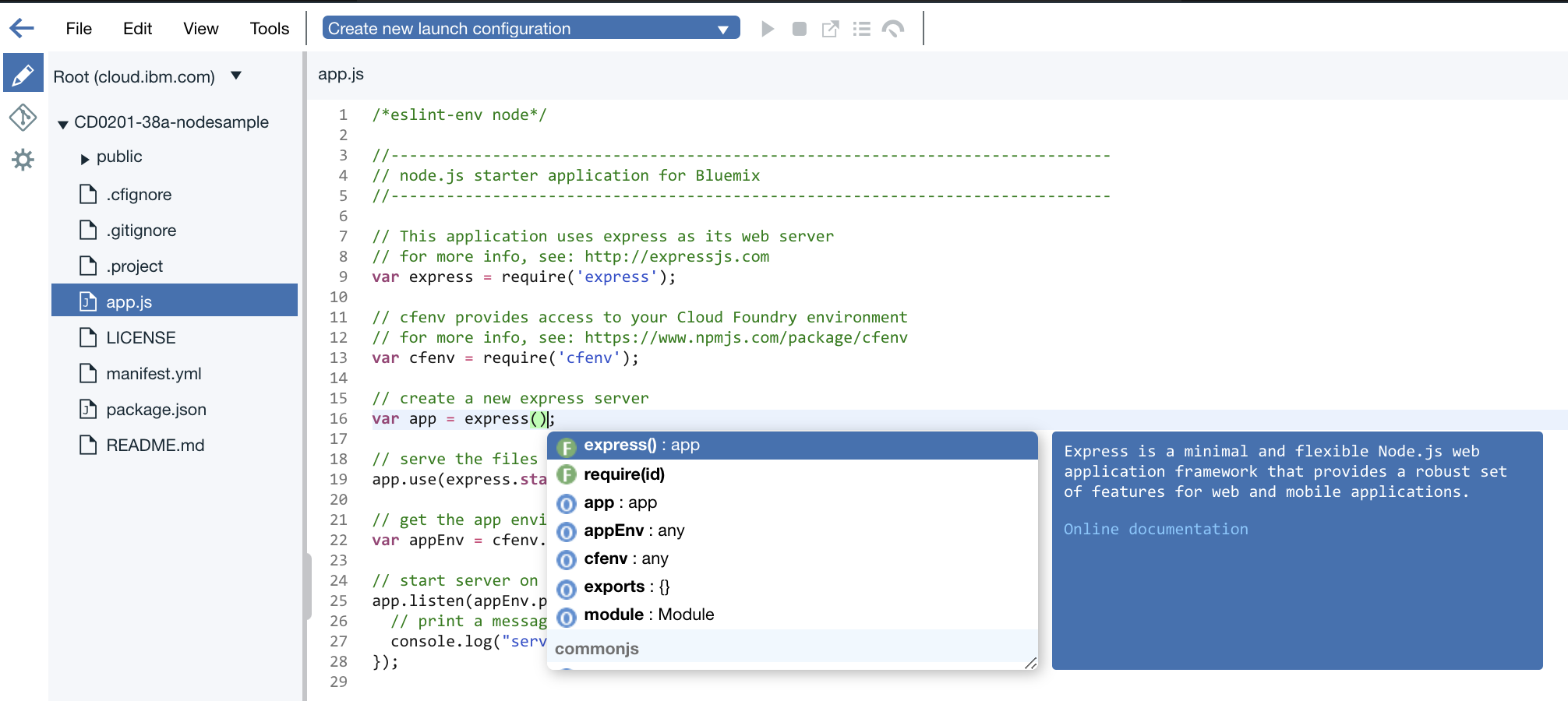Screen dimensions: 1568x701
Task: Open the .gitignore file name
Action: pyautogui.click(x=141, y=230)
